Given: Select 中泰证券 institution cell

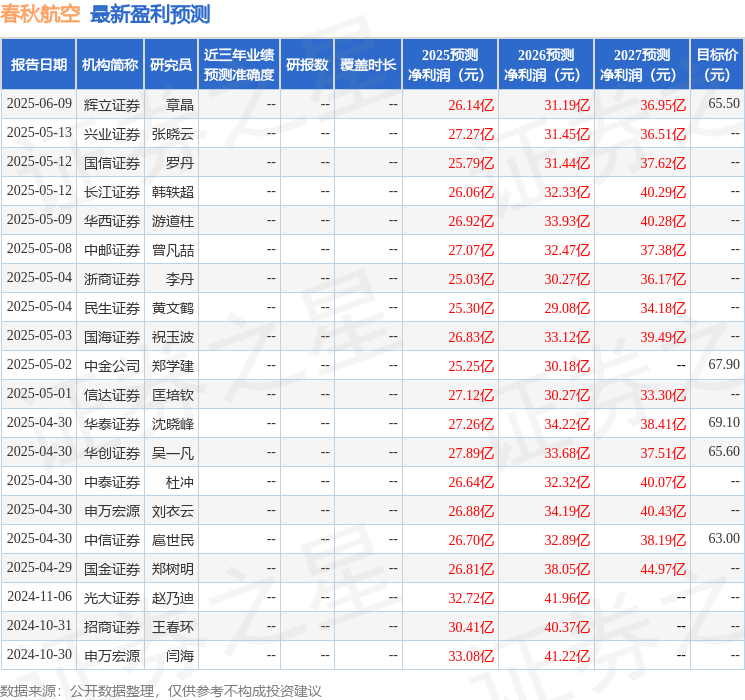Looking at the screenshot, I should click(112, 482).
